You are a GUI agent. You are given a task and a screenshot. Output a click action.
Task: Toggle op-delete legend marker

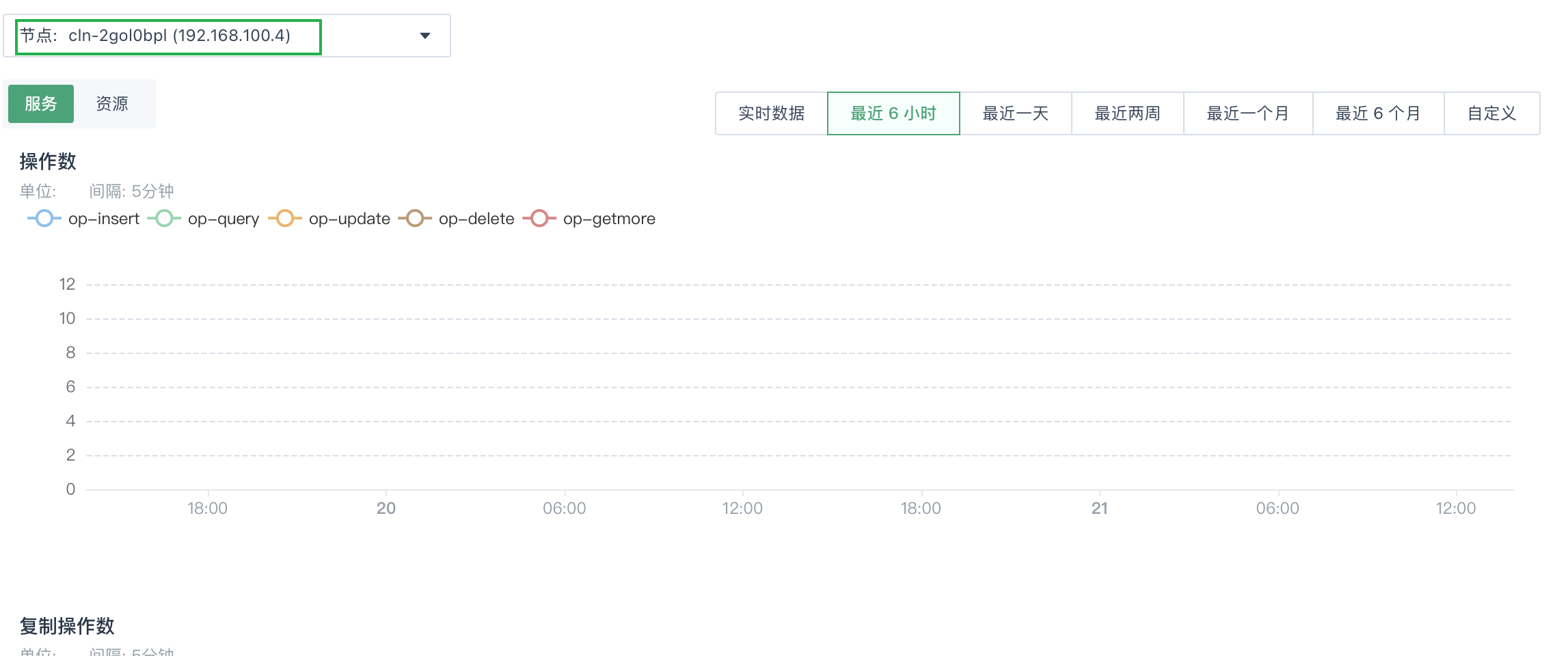click(x=415, y=219)
